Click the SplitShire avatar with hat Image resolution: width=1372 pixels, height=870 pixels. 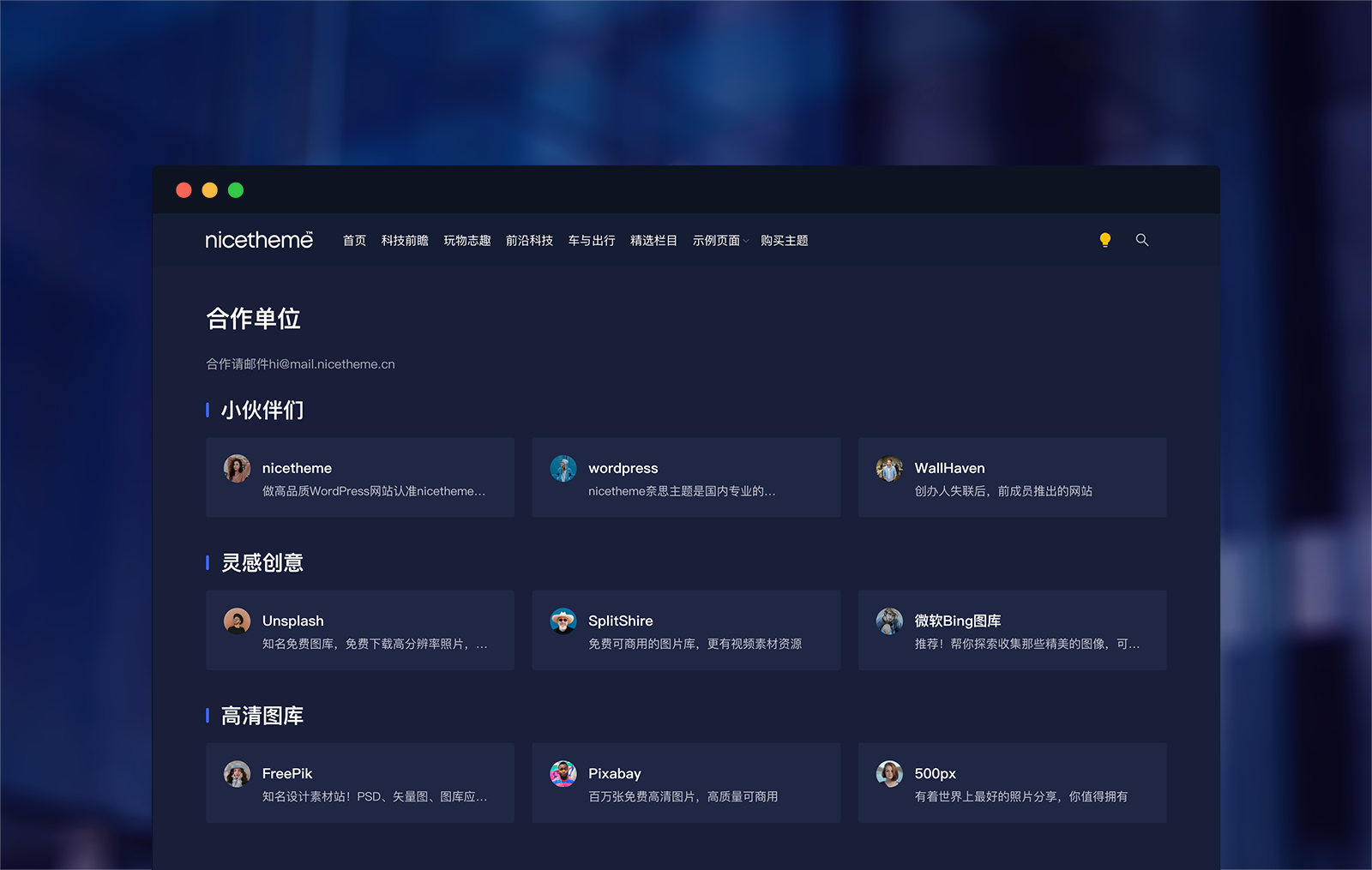coord(563,621)
